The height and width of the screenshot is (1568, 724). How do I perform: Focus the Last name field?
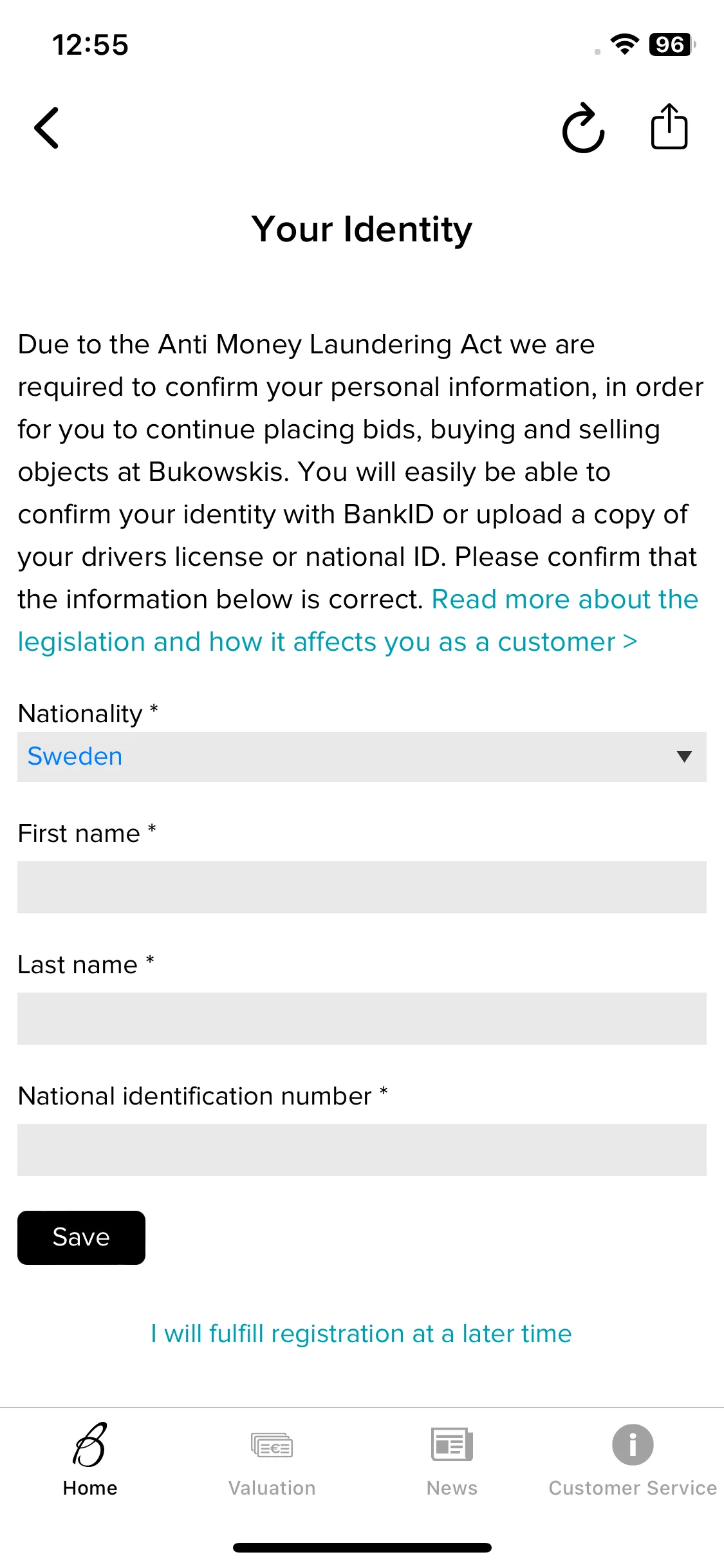362,1018
